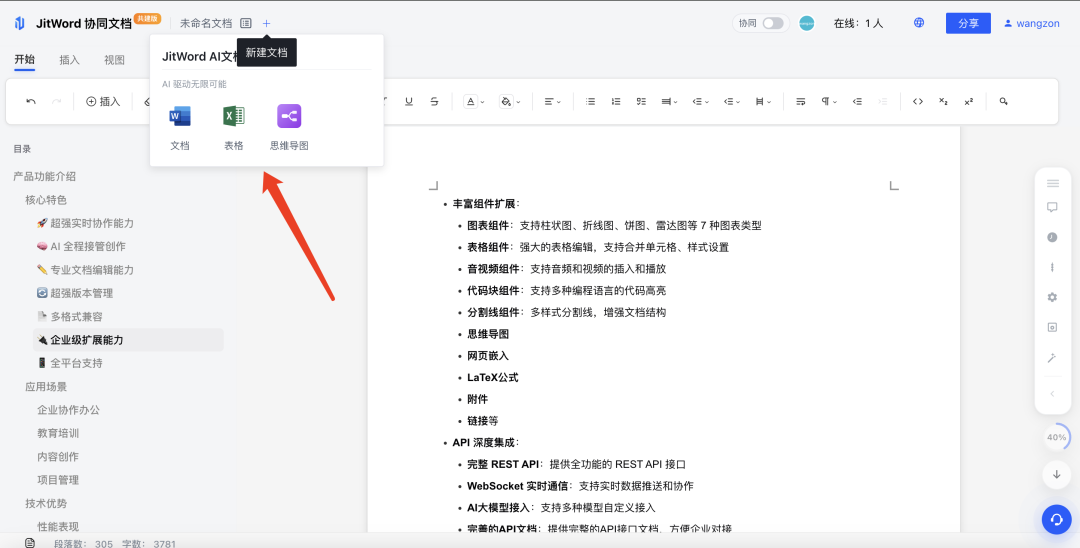Toggle the soft line wrap icon
The height and width of the screenshot is (548, 1080).
click(800, 101)
